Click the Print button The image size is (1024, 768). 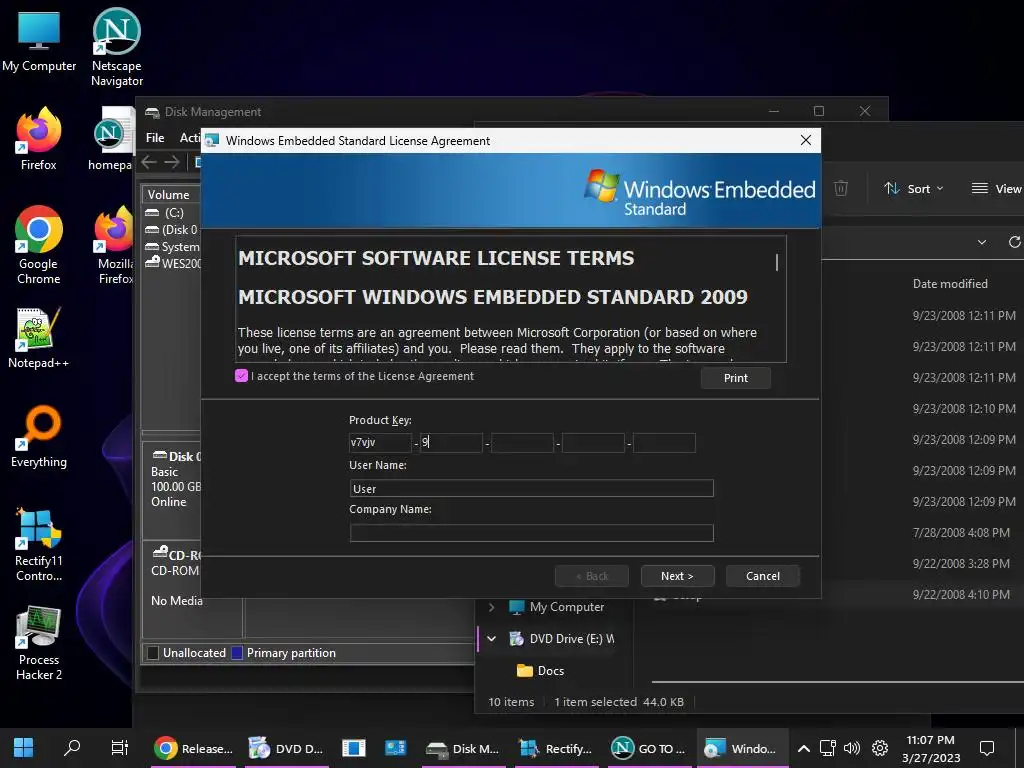pos(735,378)
